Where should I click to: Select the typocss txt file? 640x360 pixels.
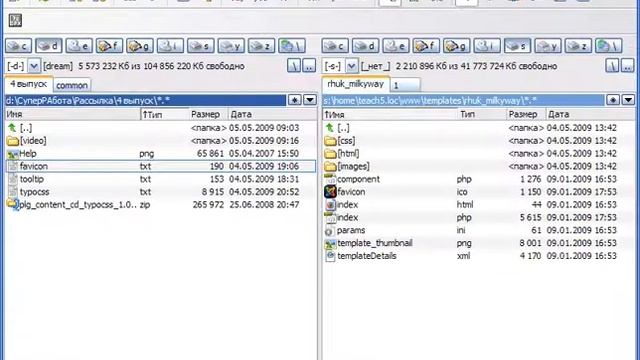point(160,192)
